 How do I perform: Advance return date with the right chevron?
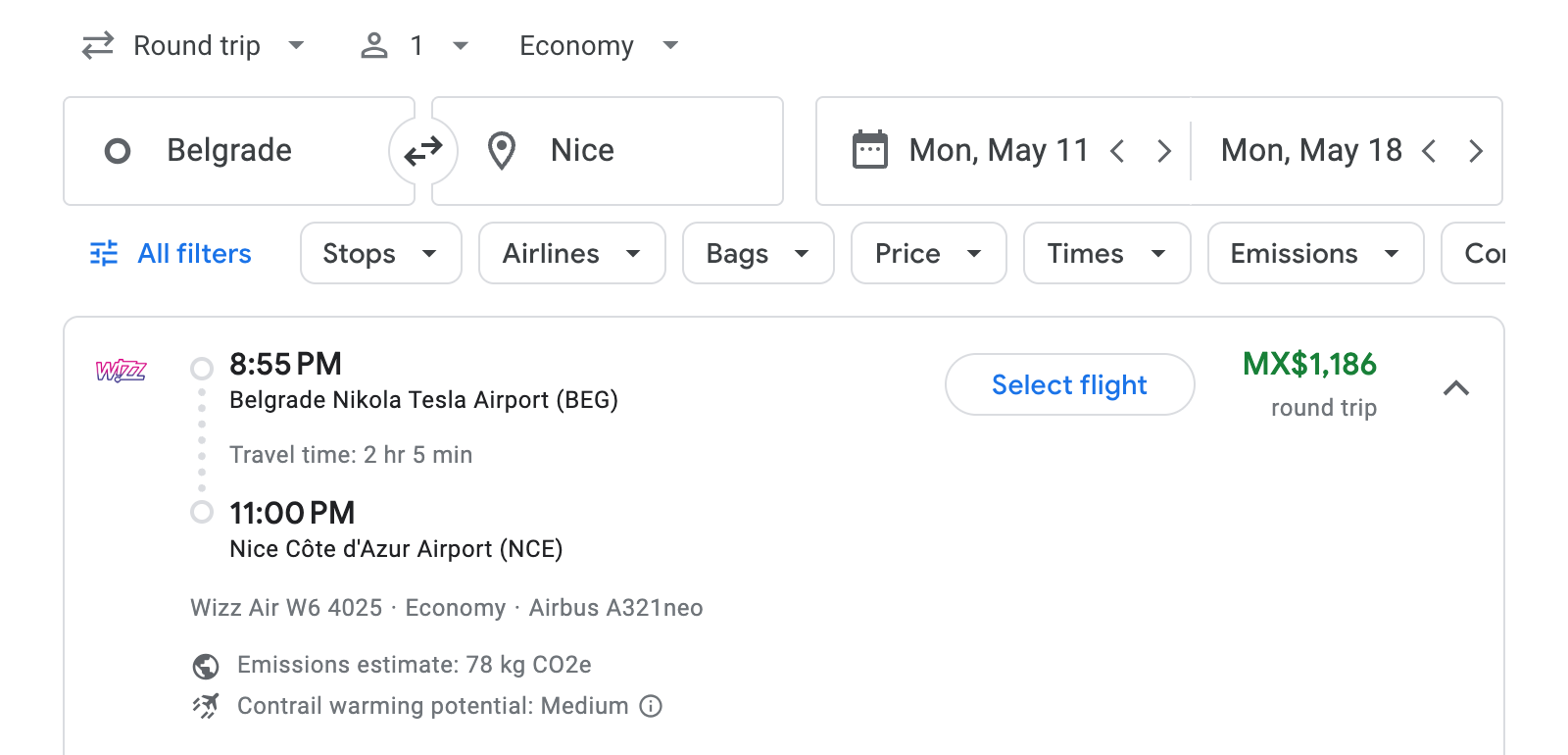click(1476, 150)
